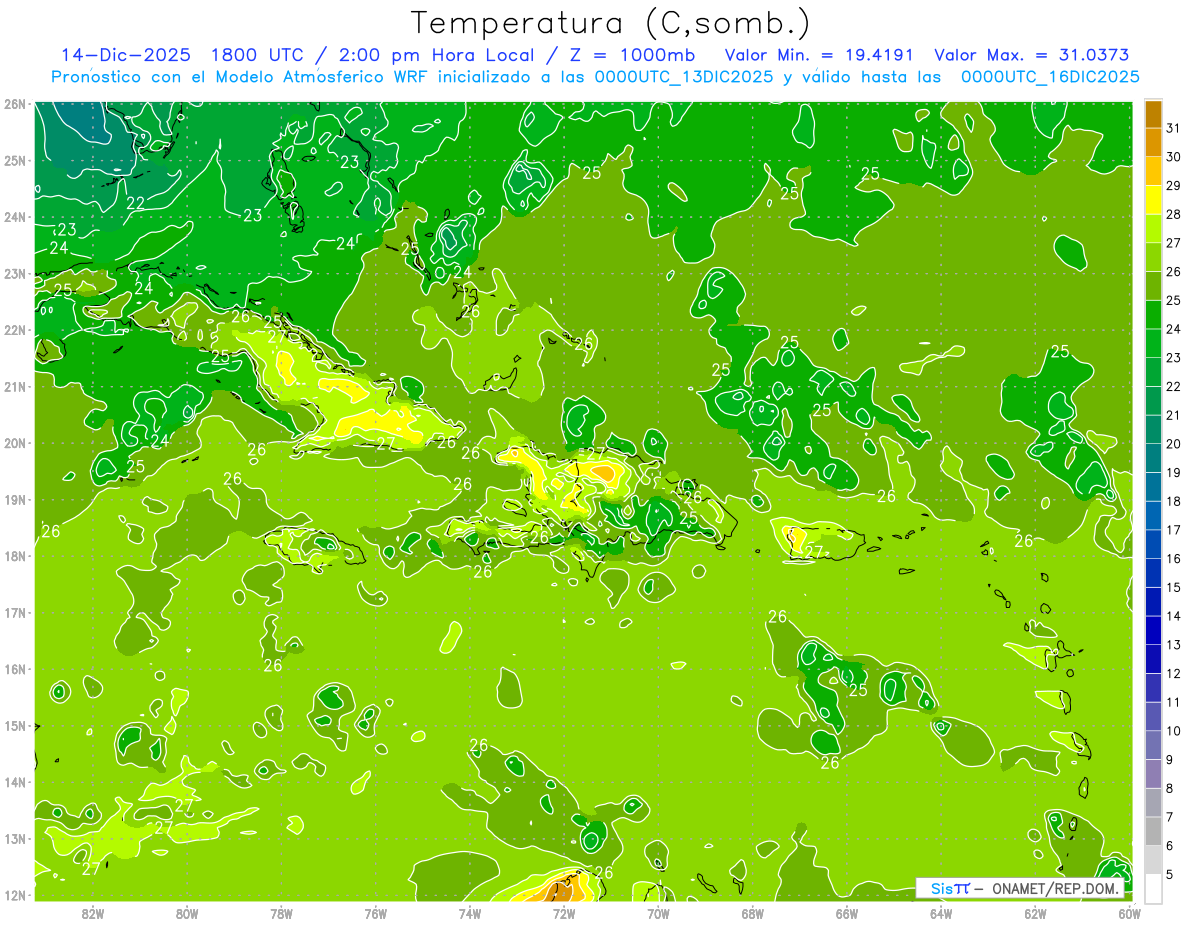1200x927 pixels.
Task: Click the '13N' latitude axis label
Action: [x=14, y=838]
